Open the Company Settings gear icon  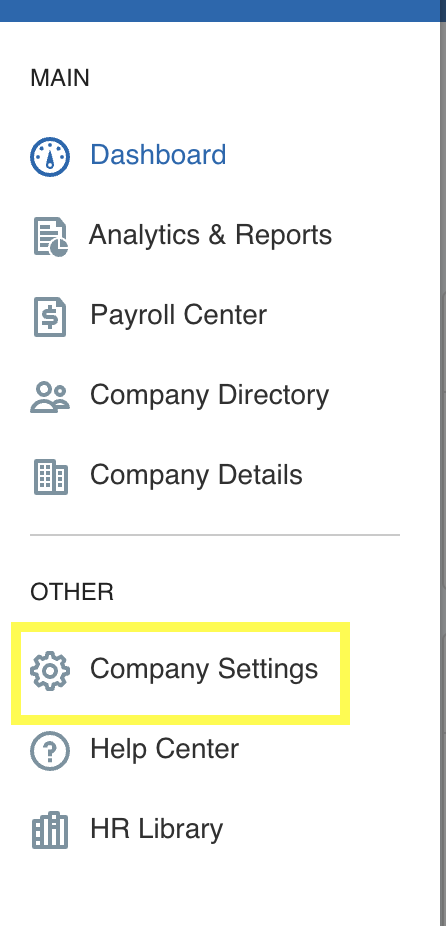pos(50,671)
